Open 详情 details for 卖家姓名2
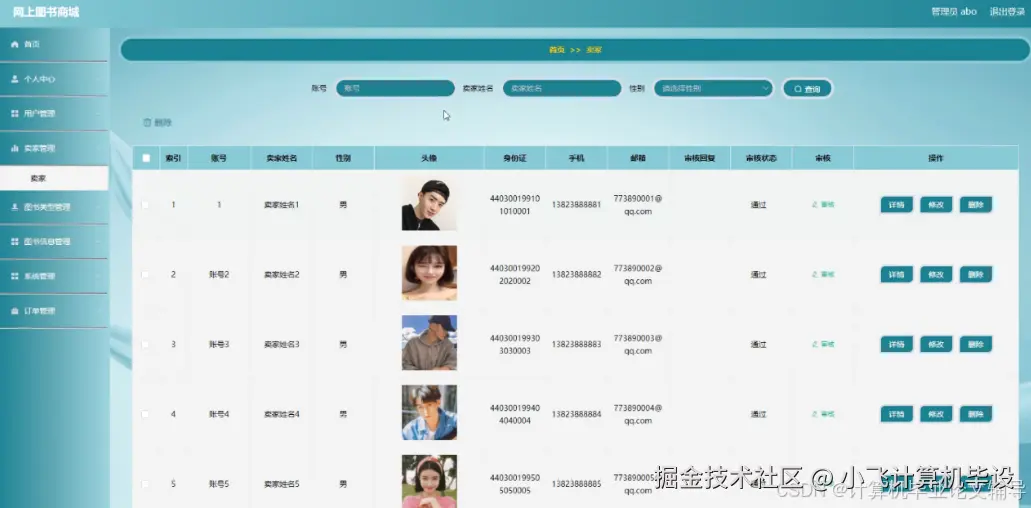This screenshot has width=1031, height=508. 896,275
